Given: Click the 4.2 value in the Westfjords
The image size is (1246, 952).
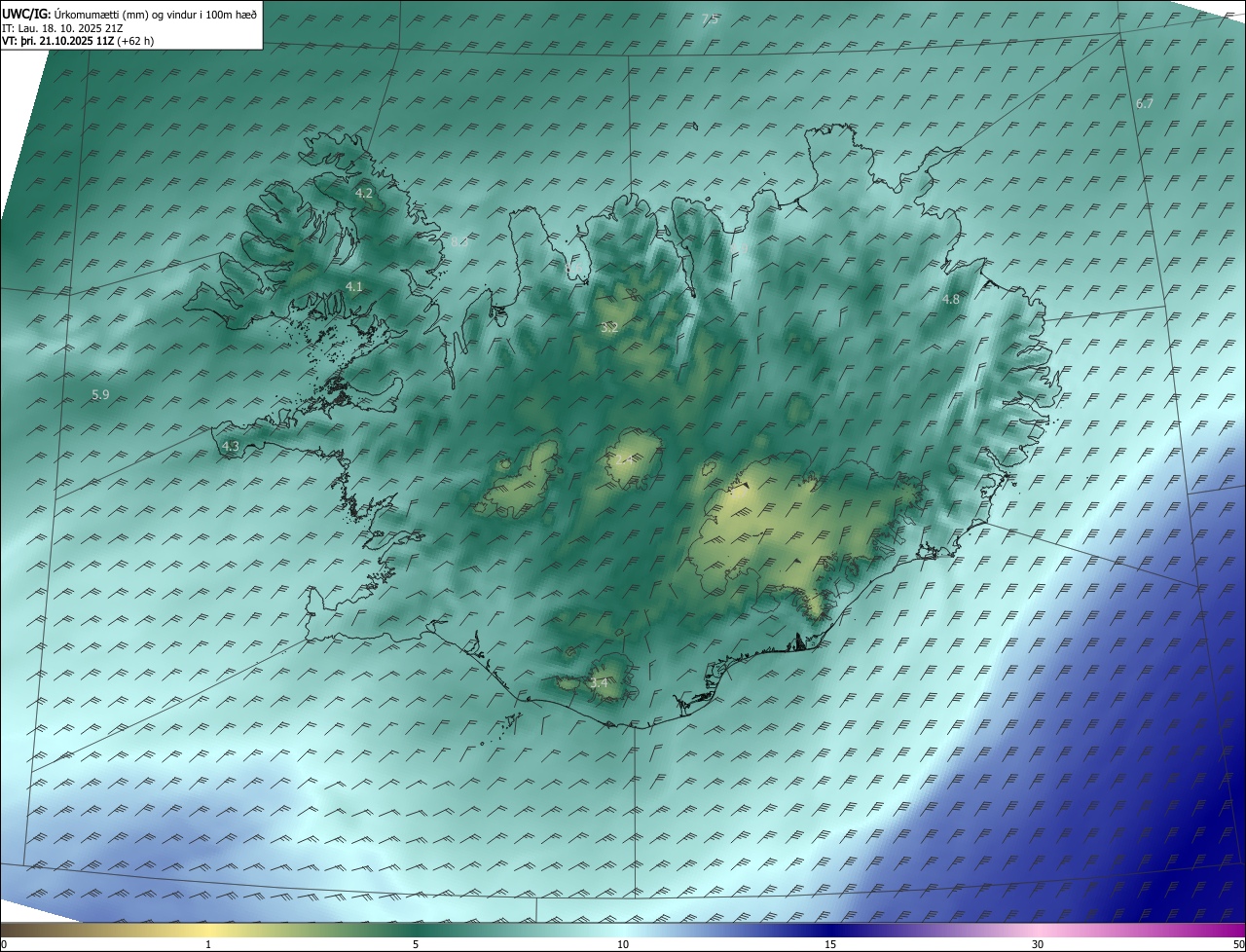Looking at the screenshot, I should pos(363,194).
